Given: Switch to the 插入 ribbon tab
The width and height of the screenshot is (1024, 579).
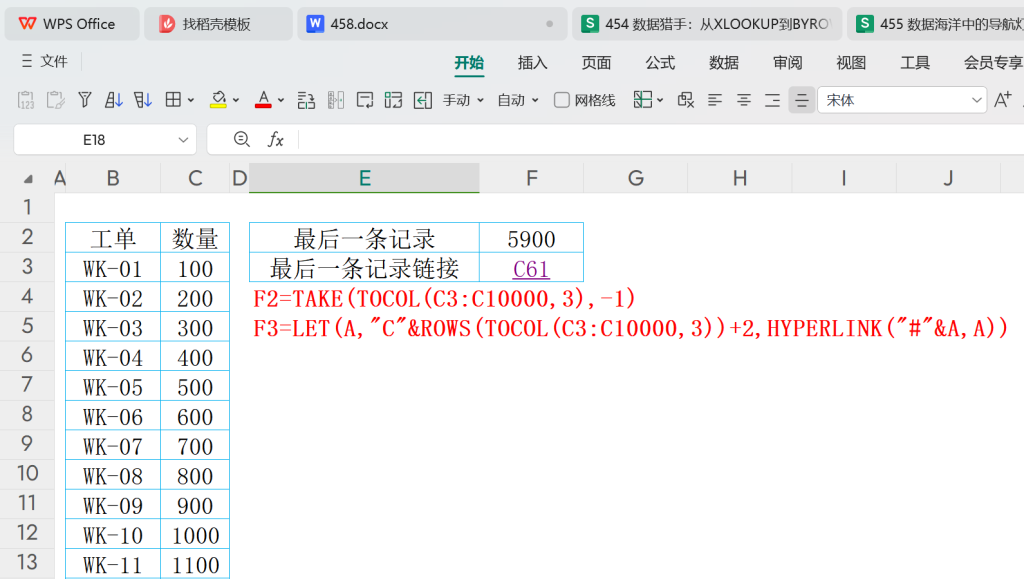Looking at the screenshot, I should (532, 63).
